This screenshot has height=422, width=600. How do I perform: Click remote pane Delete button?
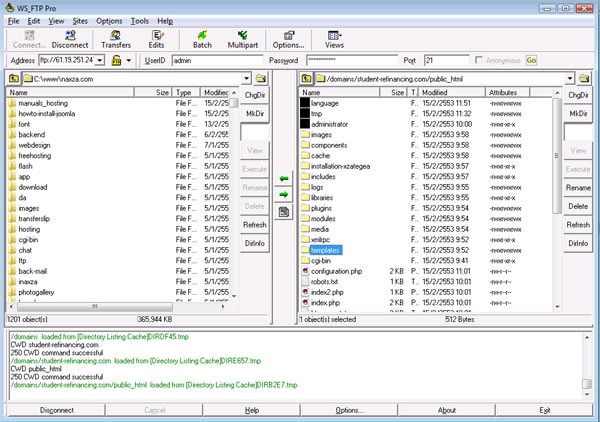pos(578,206)
